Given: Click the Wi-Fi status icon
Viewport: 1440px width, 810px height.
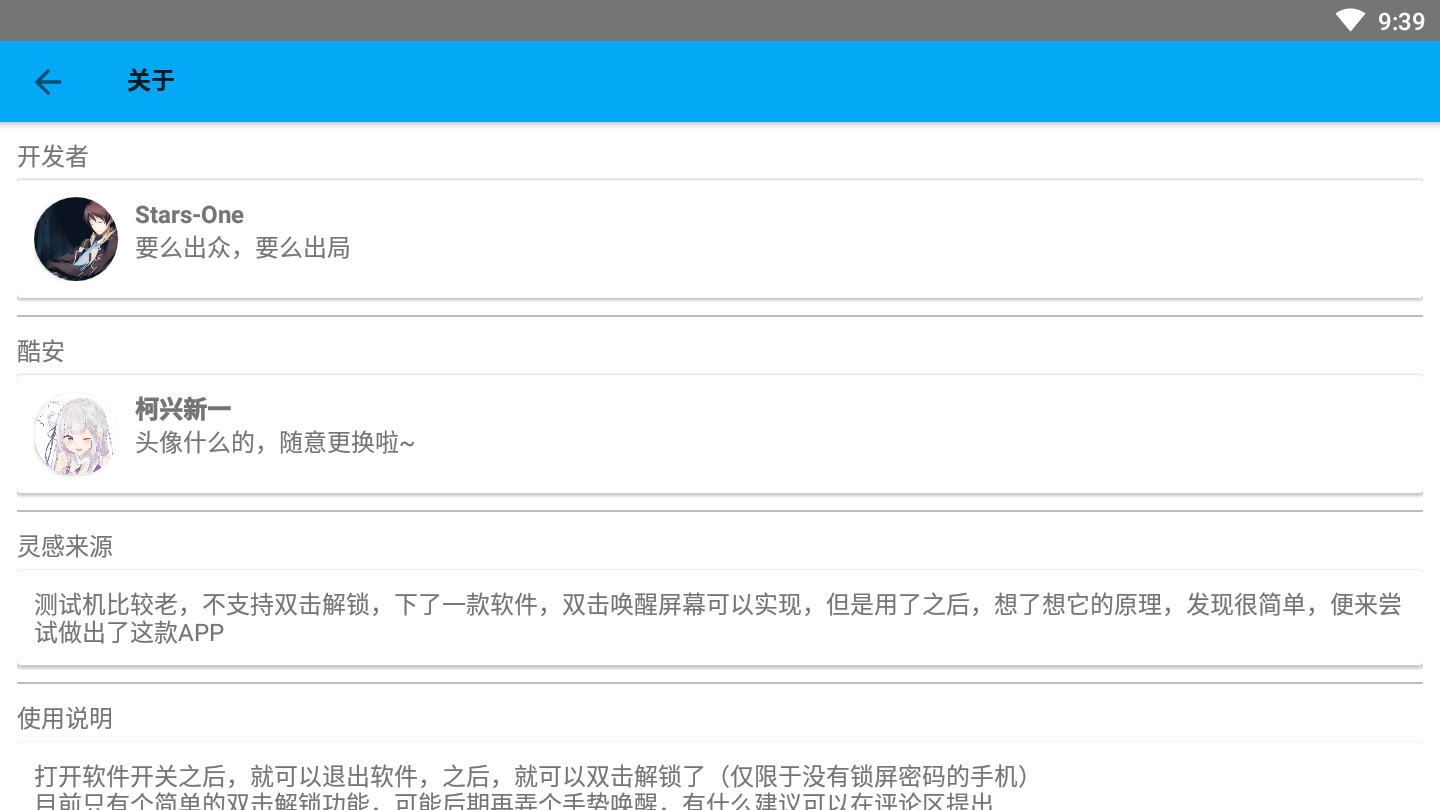Looking at the screenshot, I should pyautogui.click(x=1350, y=20).
